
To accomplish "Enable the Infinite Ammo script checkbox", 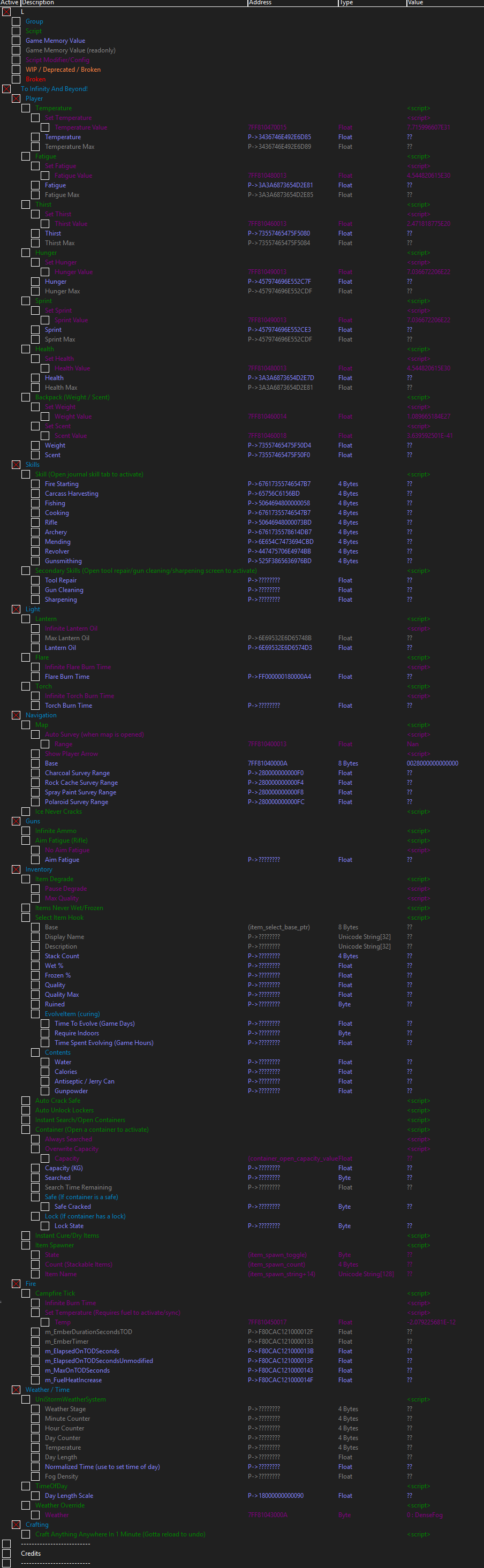I will coord(26,831).
